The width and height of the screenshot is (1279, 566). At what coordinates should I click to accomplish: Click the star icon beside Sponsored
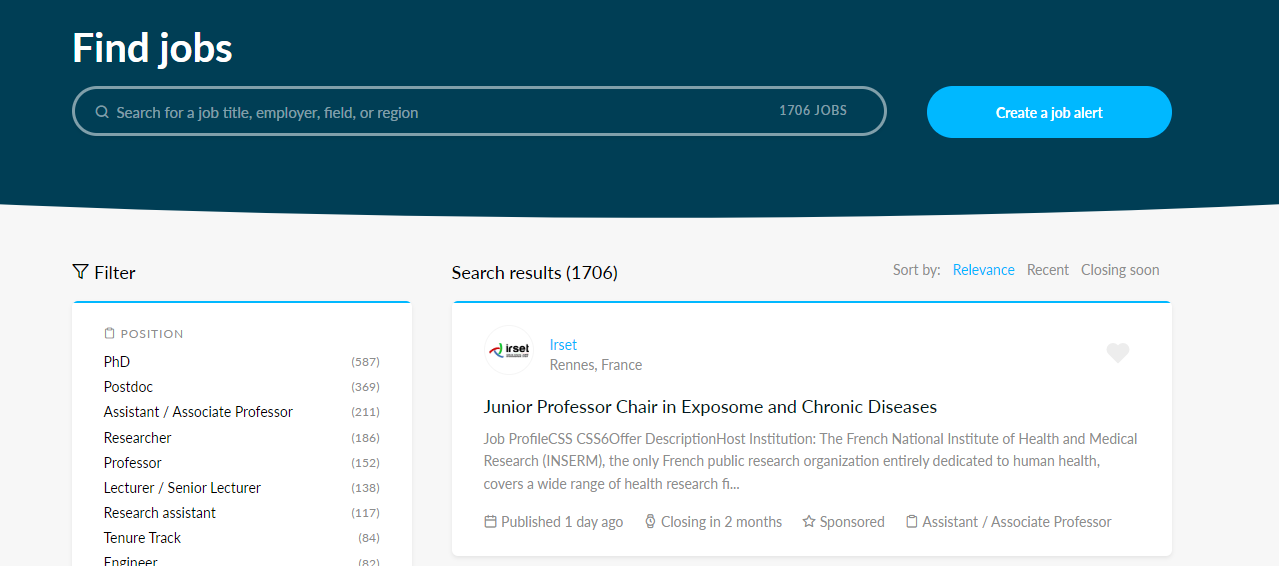(x=809, y=522)
